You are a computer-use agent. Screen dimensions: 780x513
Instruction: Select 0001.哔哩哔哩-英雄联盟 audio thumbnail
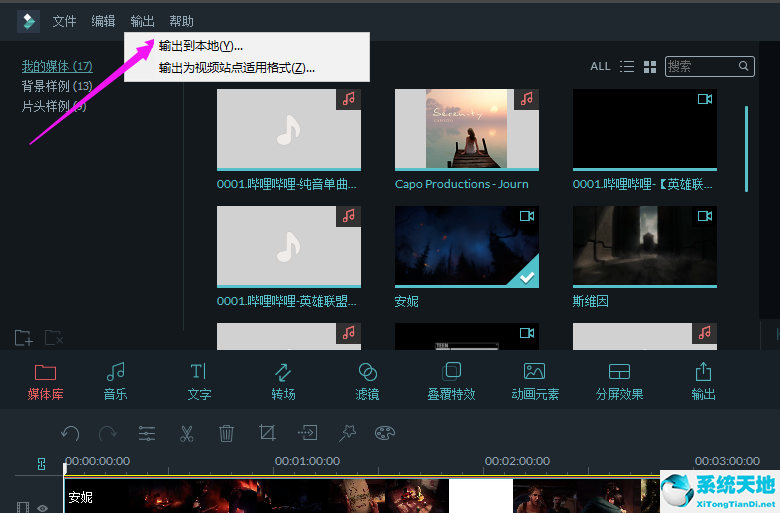click(x=289, y=247)
